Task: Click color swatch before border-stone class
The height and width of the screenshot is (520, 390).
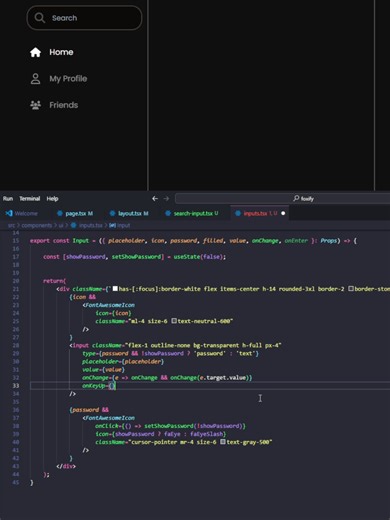Action: 351,289
